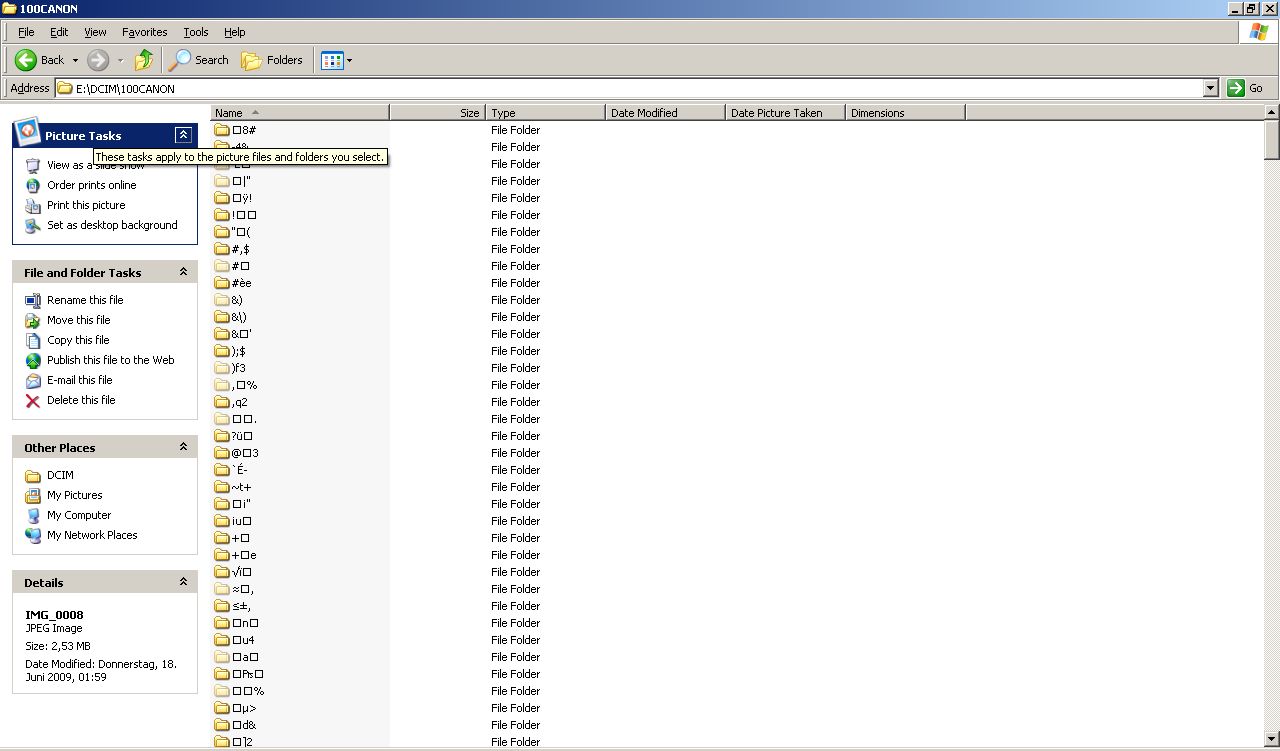The image size is (1280, 751).
Task: Open the Views dropdown button
Action: coord(336,60)
